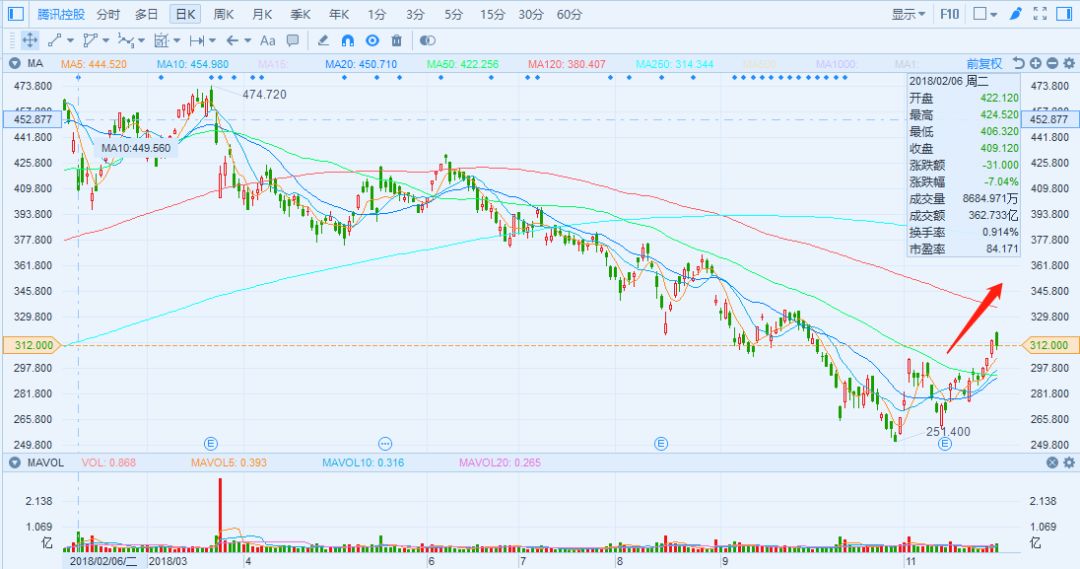
Task: Open the window layout square dropdown
Action: pos(985,14)
